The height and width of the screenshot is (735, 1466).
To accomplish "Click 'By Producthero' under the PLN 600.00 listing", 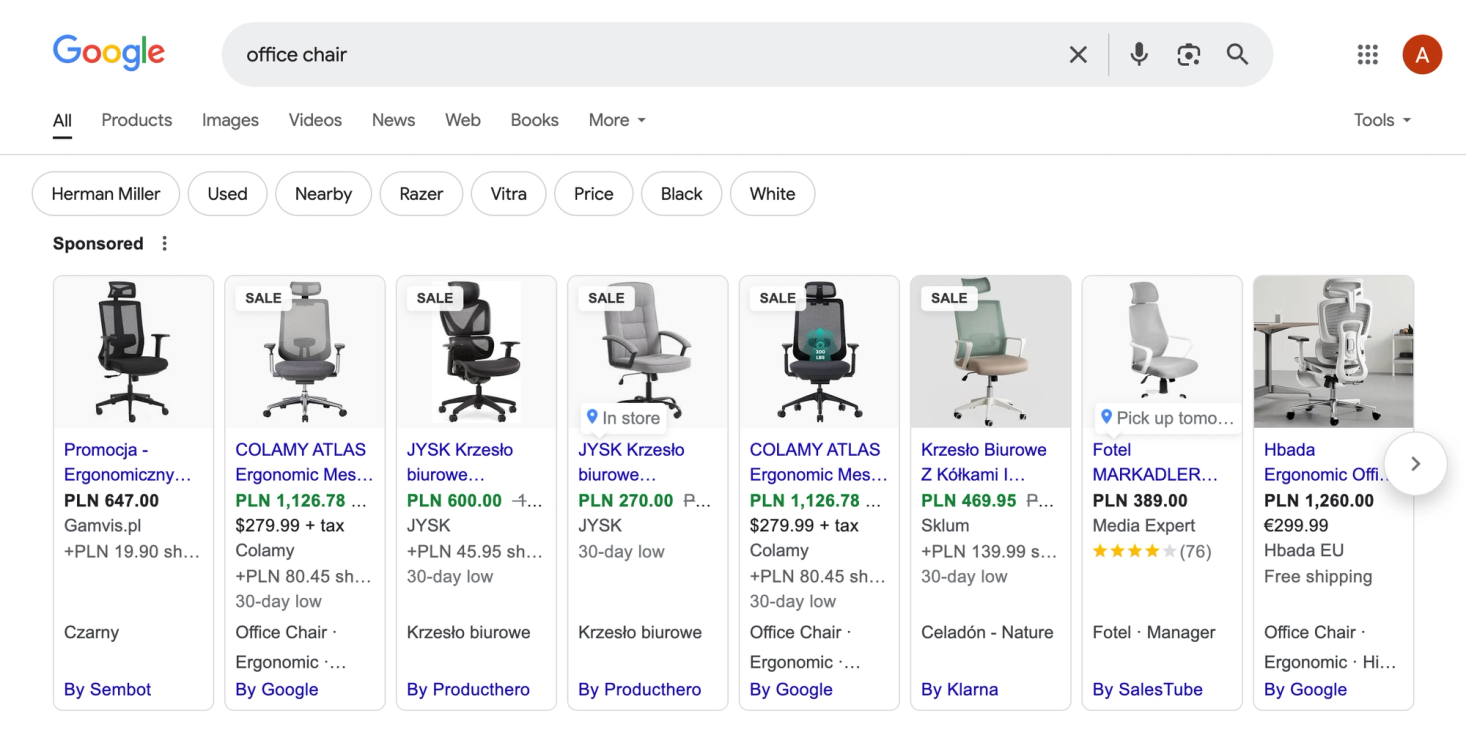I will (x=468, y=689).
